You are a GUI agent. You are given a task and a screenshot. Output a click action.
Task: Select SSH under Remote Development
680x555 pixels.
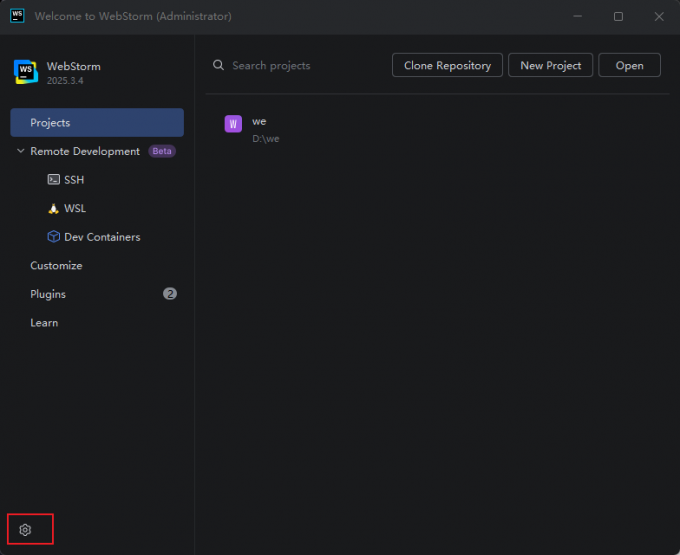tap(74, 180)
